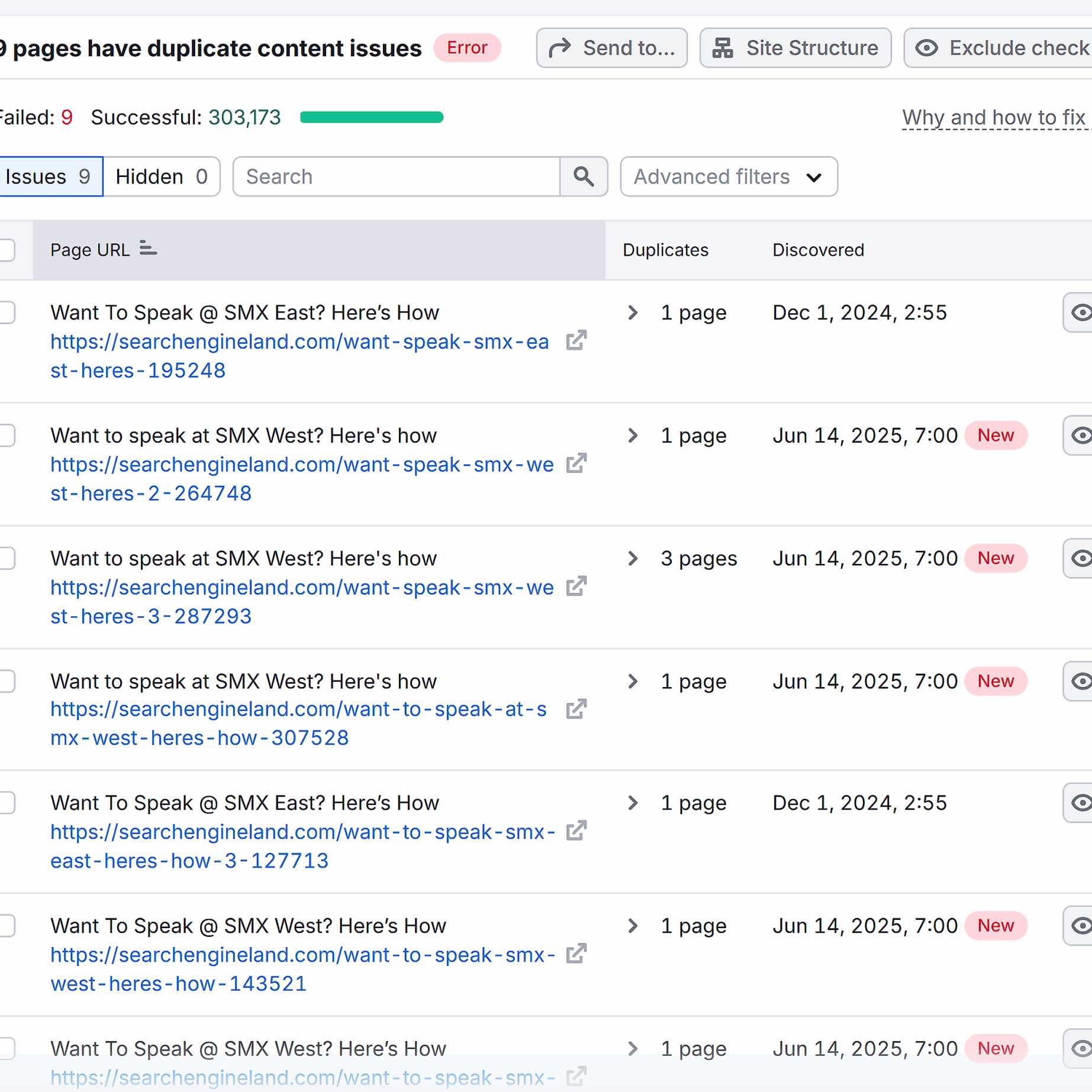The height and width of the screenshot is (1092, 1092).
Task: Select the header select-all checkbox
Action: [7, 250]
